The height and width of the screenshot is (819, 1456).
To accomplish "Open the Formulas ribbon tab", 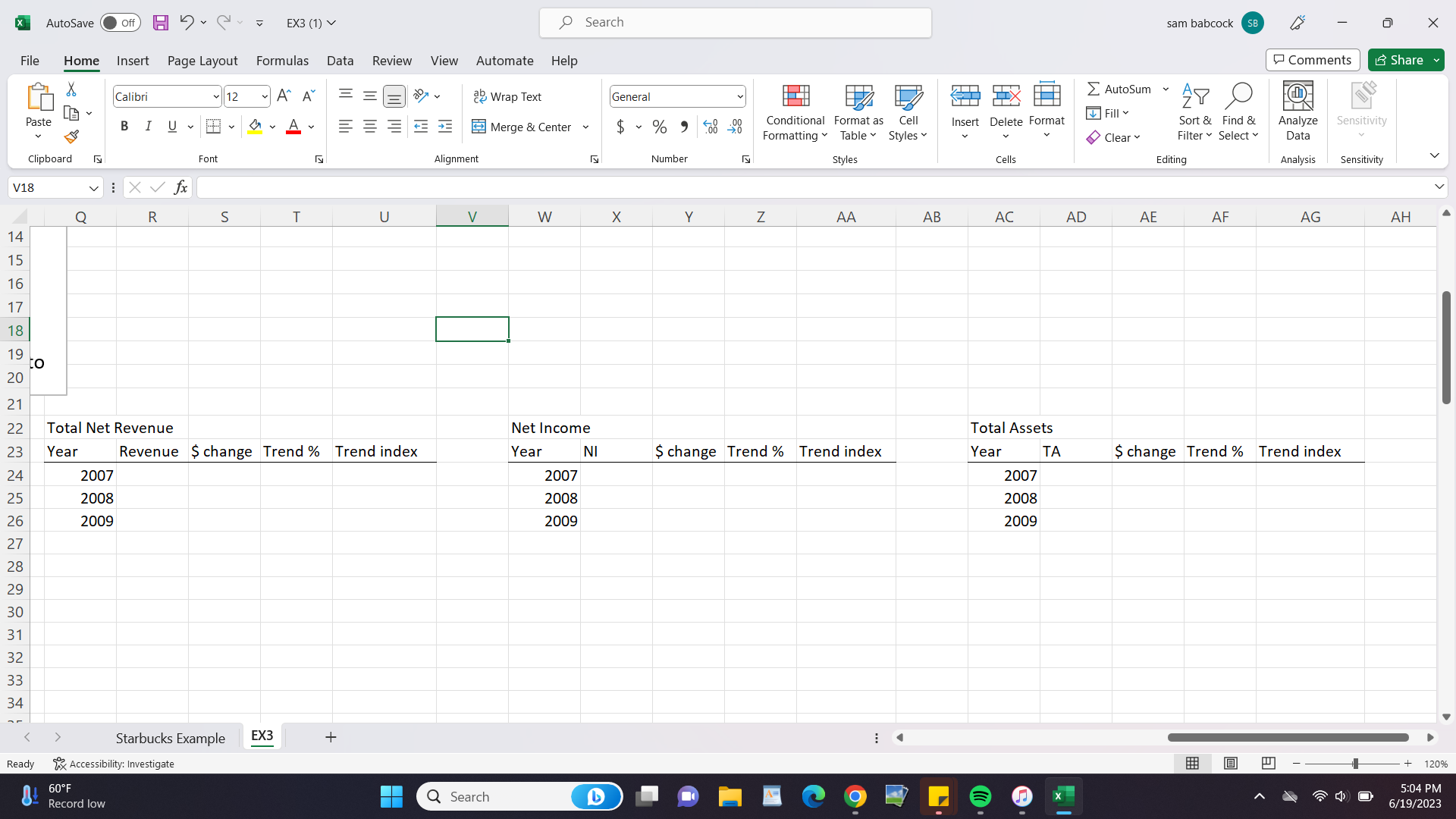I will [x=282, y=61].
